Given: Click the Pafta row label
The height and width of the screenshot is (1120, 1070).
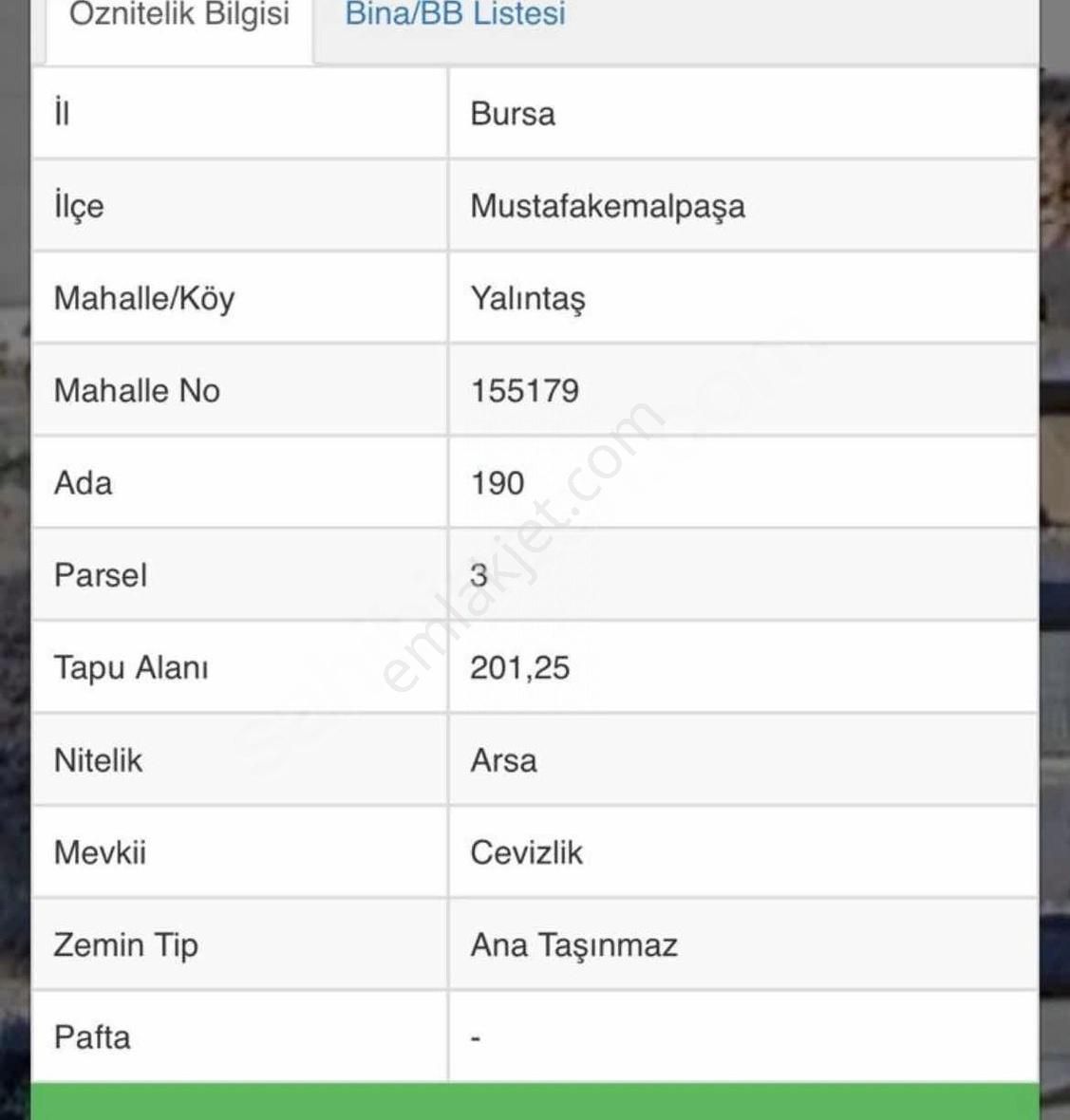Looking at the screenshot, I should [92, 1037].
